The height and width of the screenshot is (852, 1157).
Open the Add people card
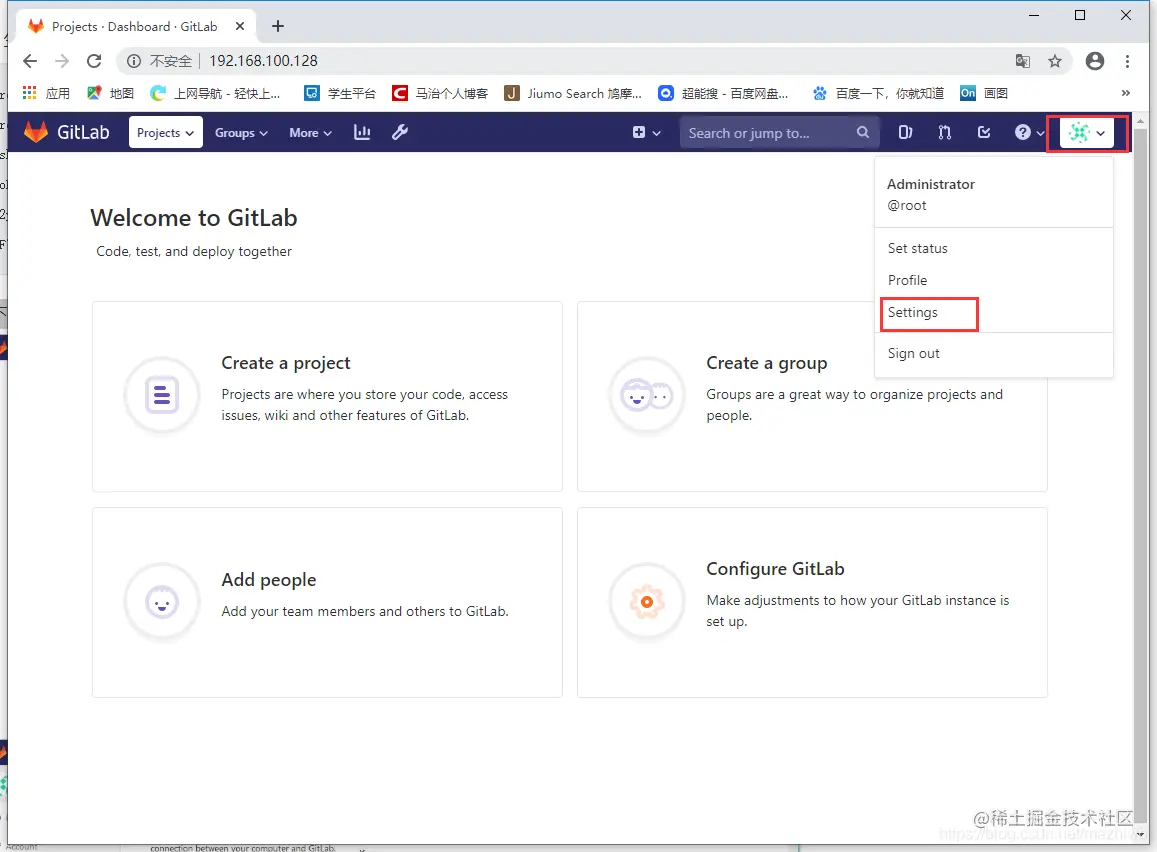click(327, 602)
